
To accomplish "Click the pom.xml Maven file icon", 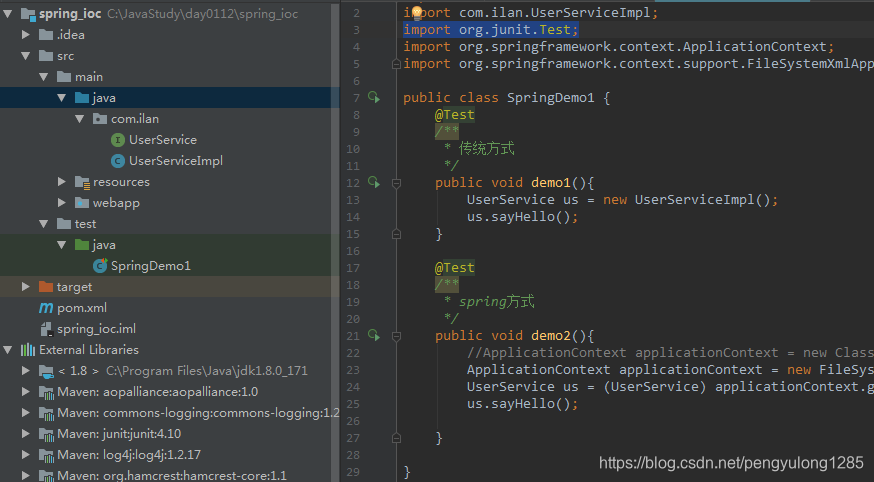I will (46, 308).
